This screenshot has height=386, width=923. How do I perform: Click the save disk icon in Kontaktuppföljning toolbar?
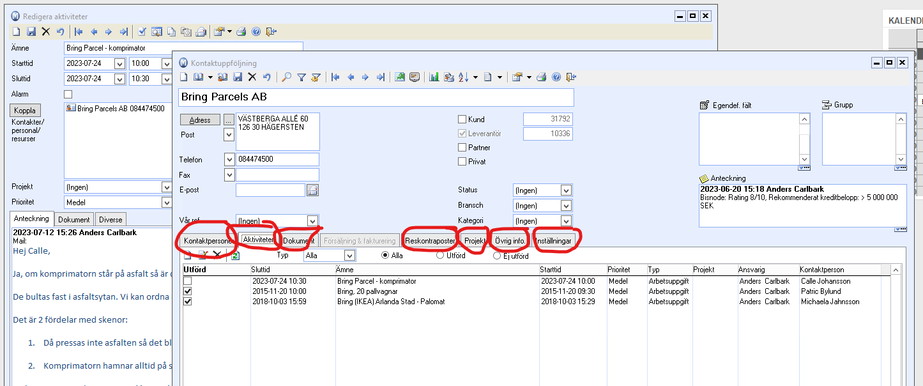click(238, 76)
